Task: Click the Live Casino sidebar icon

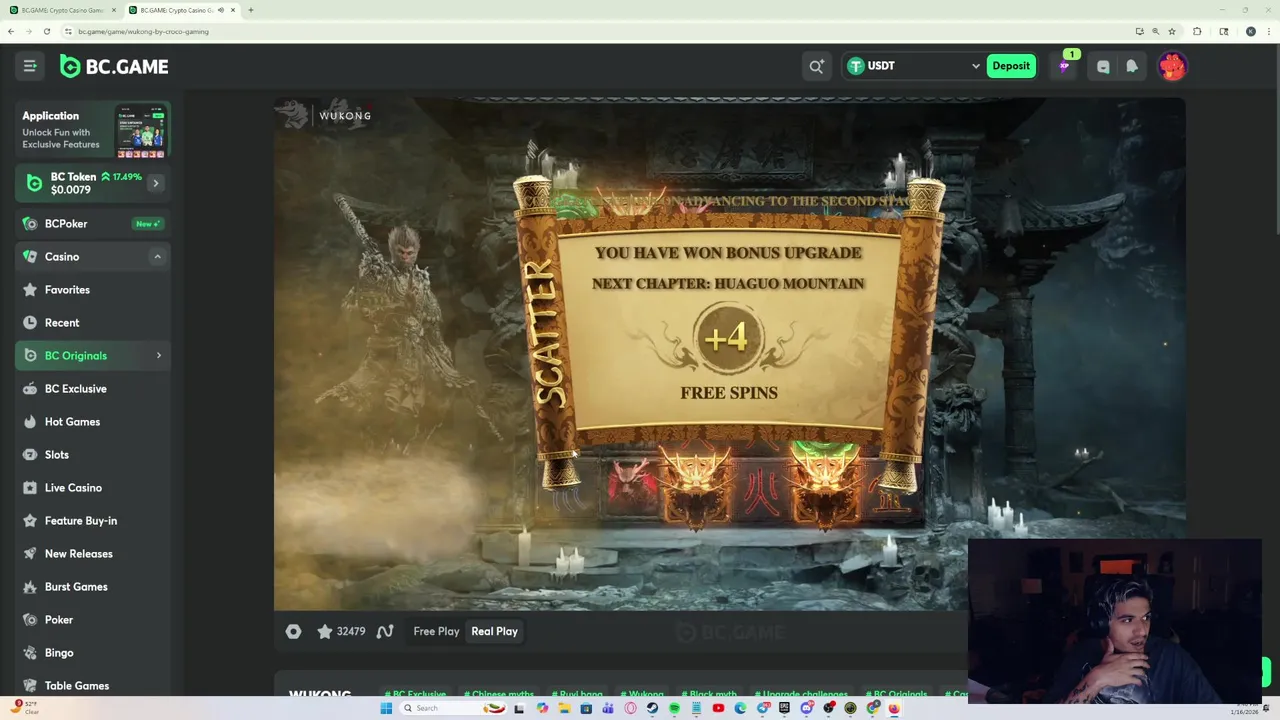Action: point(30,488)
